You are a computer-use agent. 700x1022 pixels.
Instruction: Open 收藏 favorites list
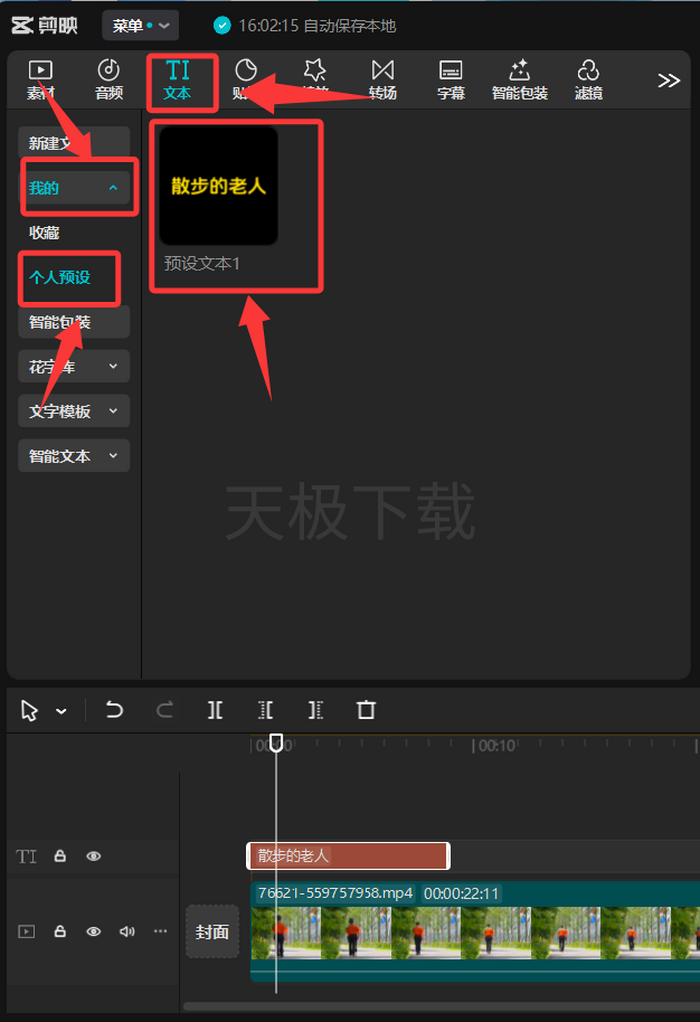[44, 233]
